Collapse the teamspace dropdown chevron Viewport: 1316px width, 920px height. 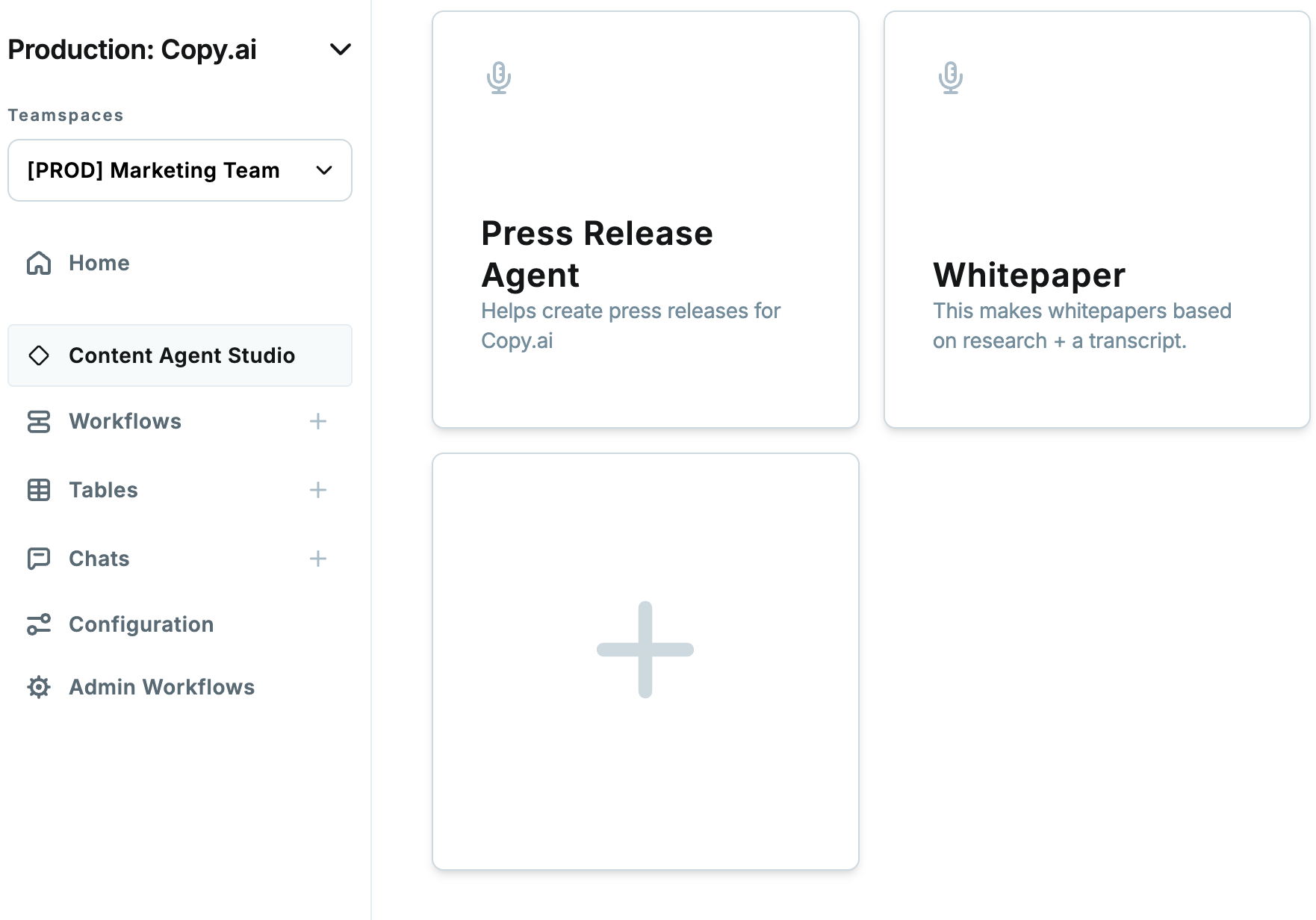(324, 170)
